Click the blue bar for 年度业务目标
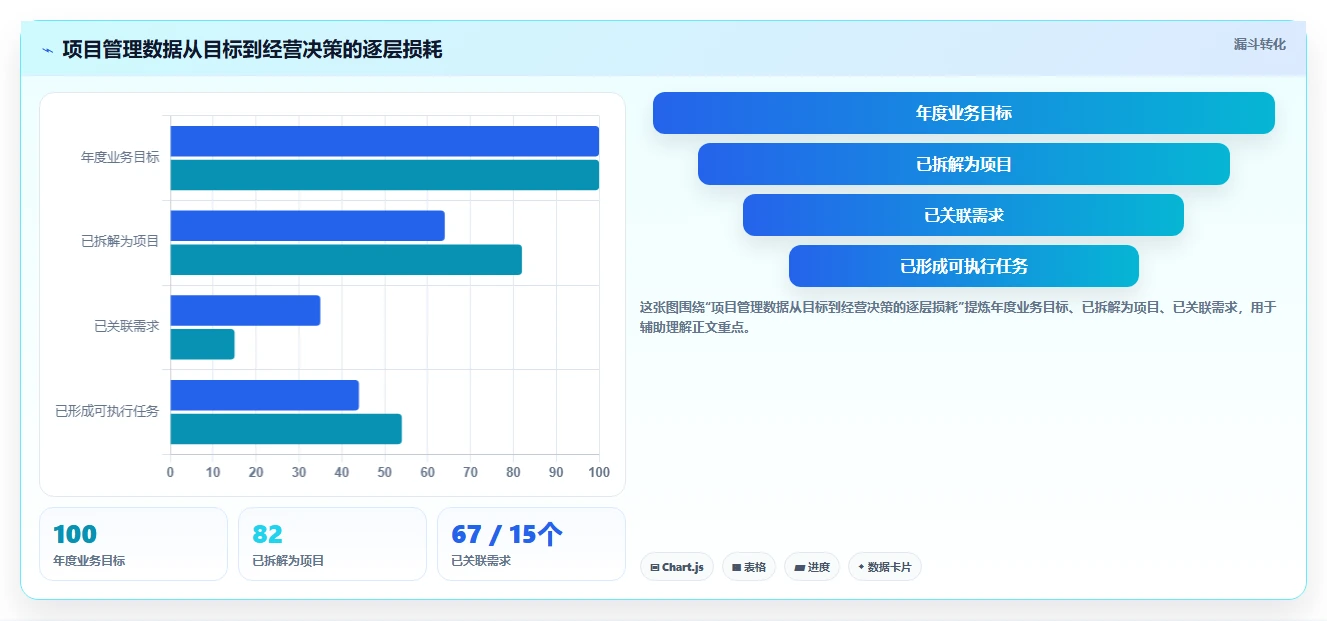Screen dimensions: 1327x621 click(x=385, y=141)
